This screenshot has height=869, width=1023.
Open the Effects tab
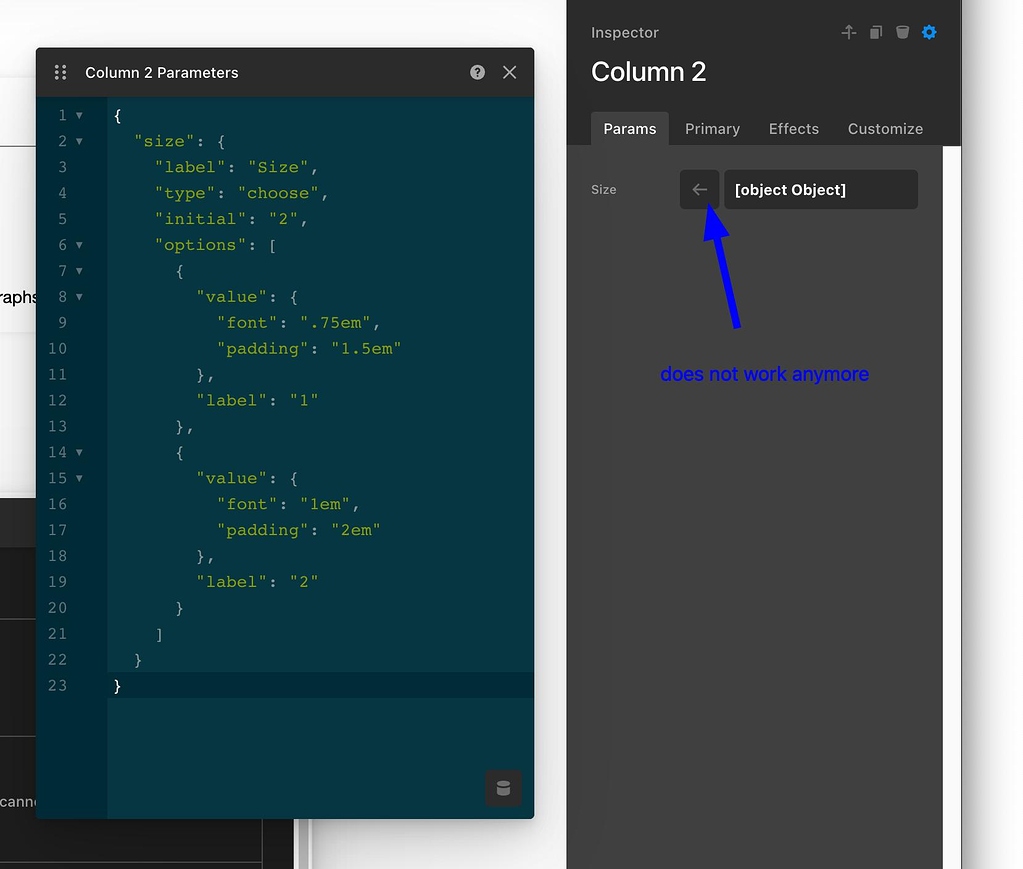pos(793,129)
